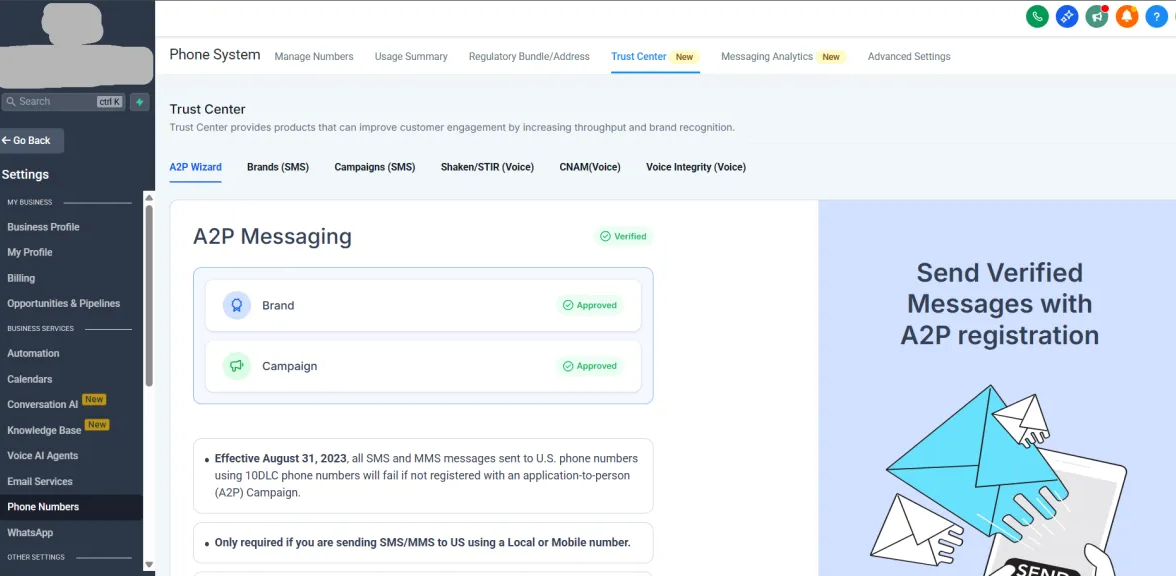Open the green phone dialer icon
The width and height of the screenshot is (1176, 576).
click(1036, 16)
